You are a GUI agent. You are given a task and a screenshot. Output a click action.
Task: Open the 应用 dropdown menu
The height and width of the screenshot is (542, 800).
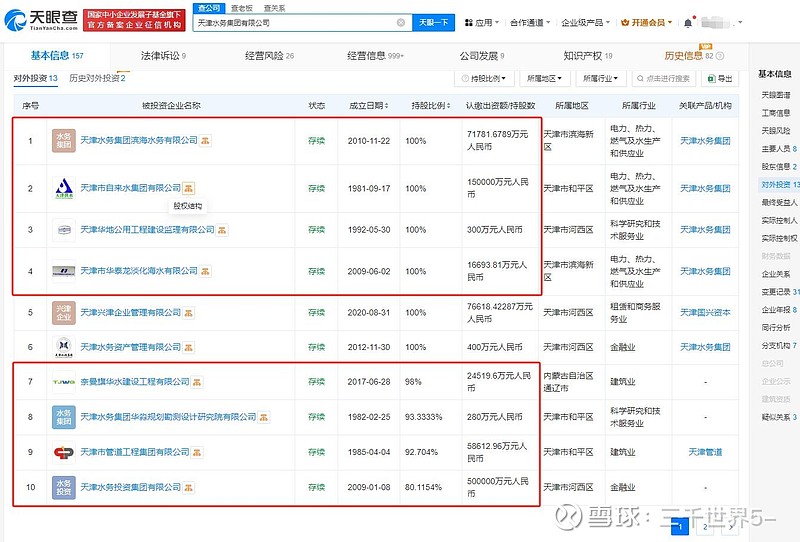(x=482, y=22)
